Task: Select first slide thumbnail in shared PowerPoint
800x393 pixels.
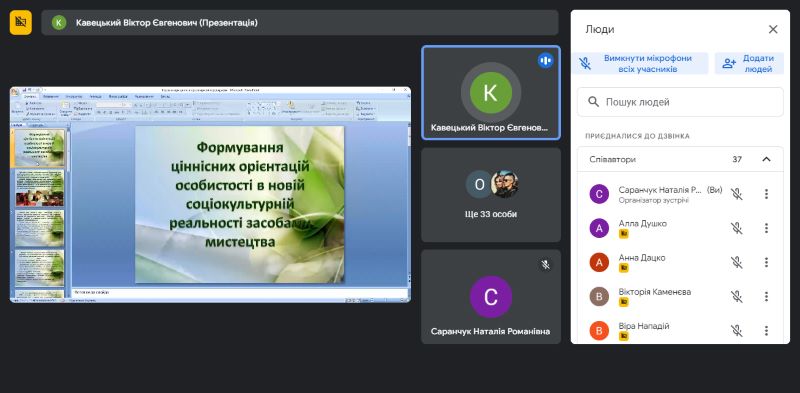Action: pos(39,148)
